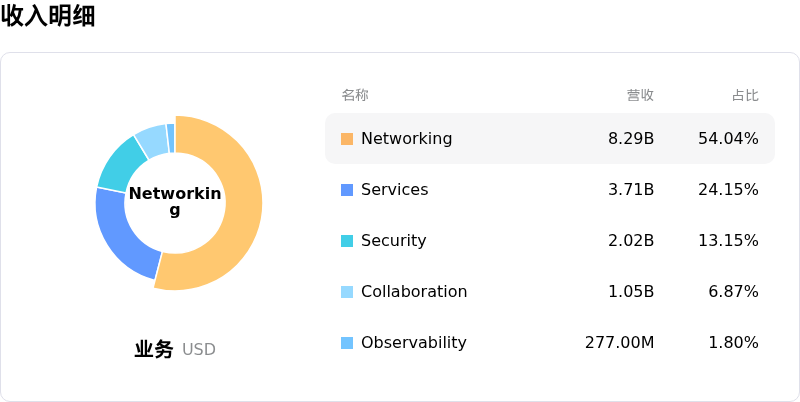The height and width of the screenshot is (402, 800).
Task: Click the blue Services legend swatch
Action: tap(347, 190)
